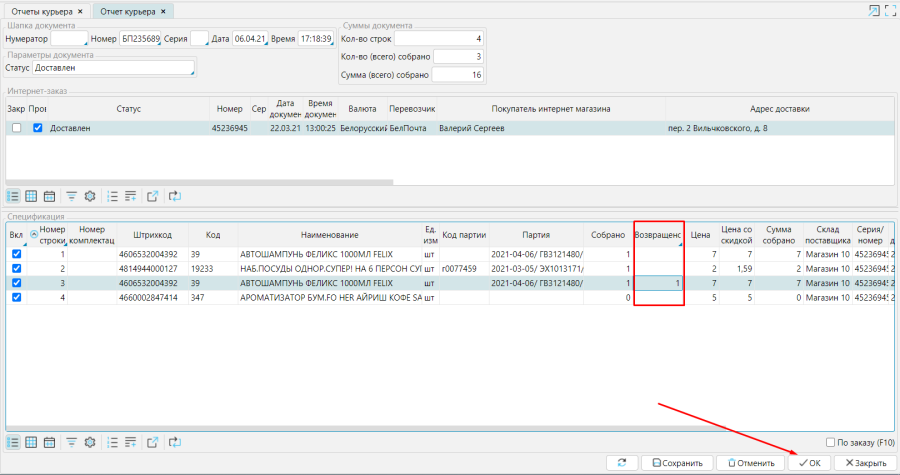The height and width of the screenshot is (475, 900).
Task: Click the Сохранить button
Action: pos(677,463)
